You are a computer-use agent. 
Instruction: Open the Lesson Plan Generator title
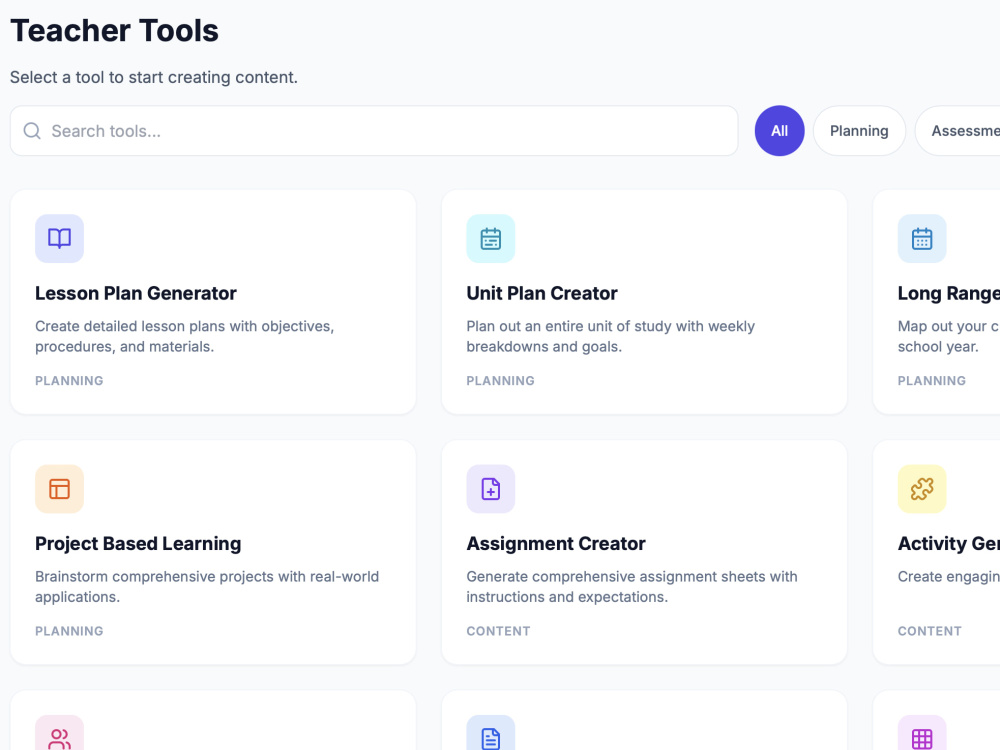point(136,293)
